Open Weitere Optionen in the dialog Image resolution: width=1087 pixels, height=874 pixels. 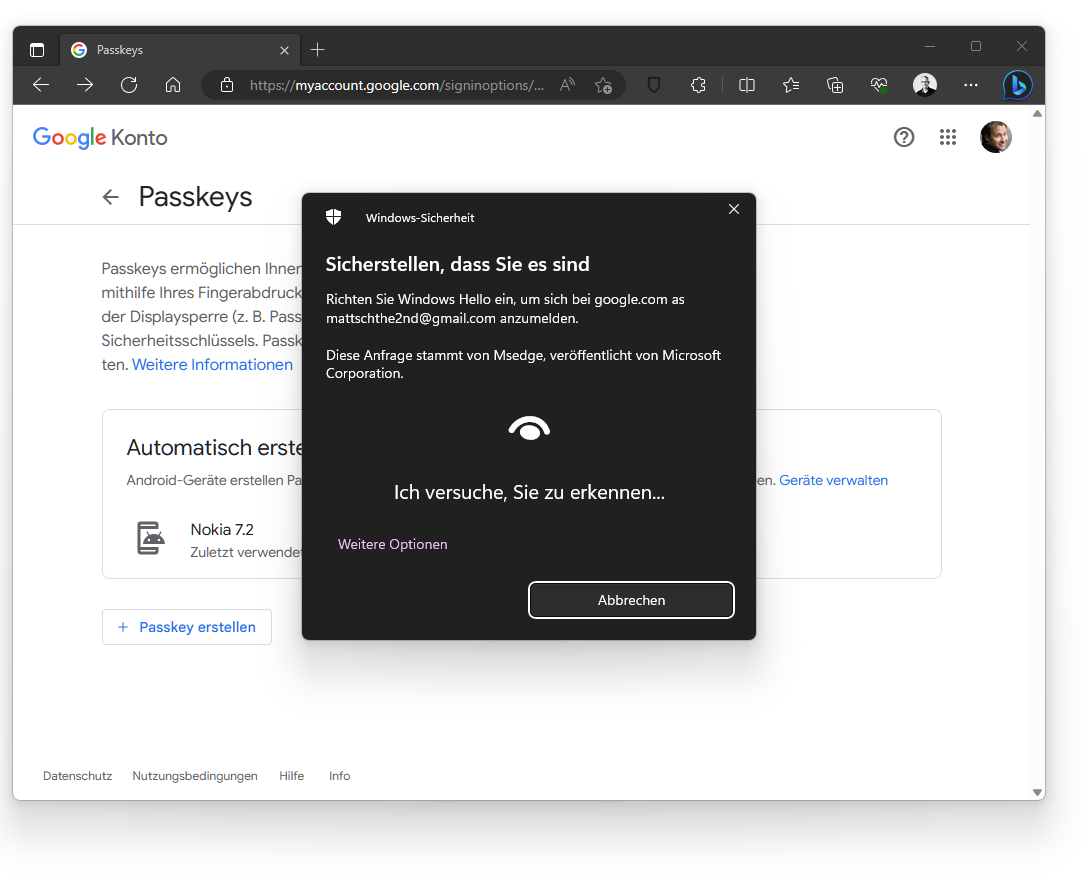coord(392,544)
